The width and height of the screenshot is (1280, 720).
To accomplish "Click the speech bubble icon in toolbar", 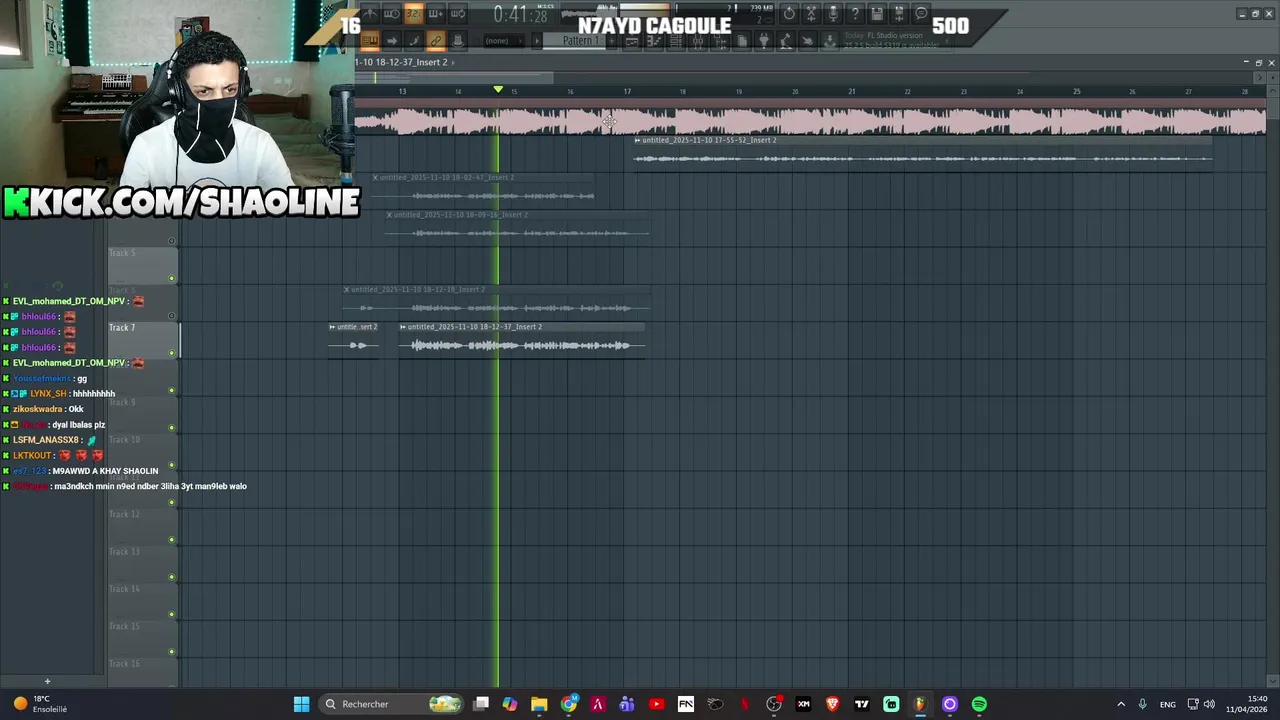I will (921, 14).
